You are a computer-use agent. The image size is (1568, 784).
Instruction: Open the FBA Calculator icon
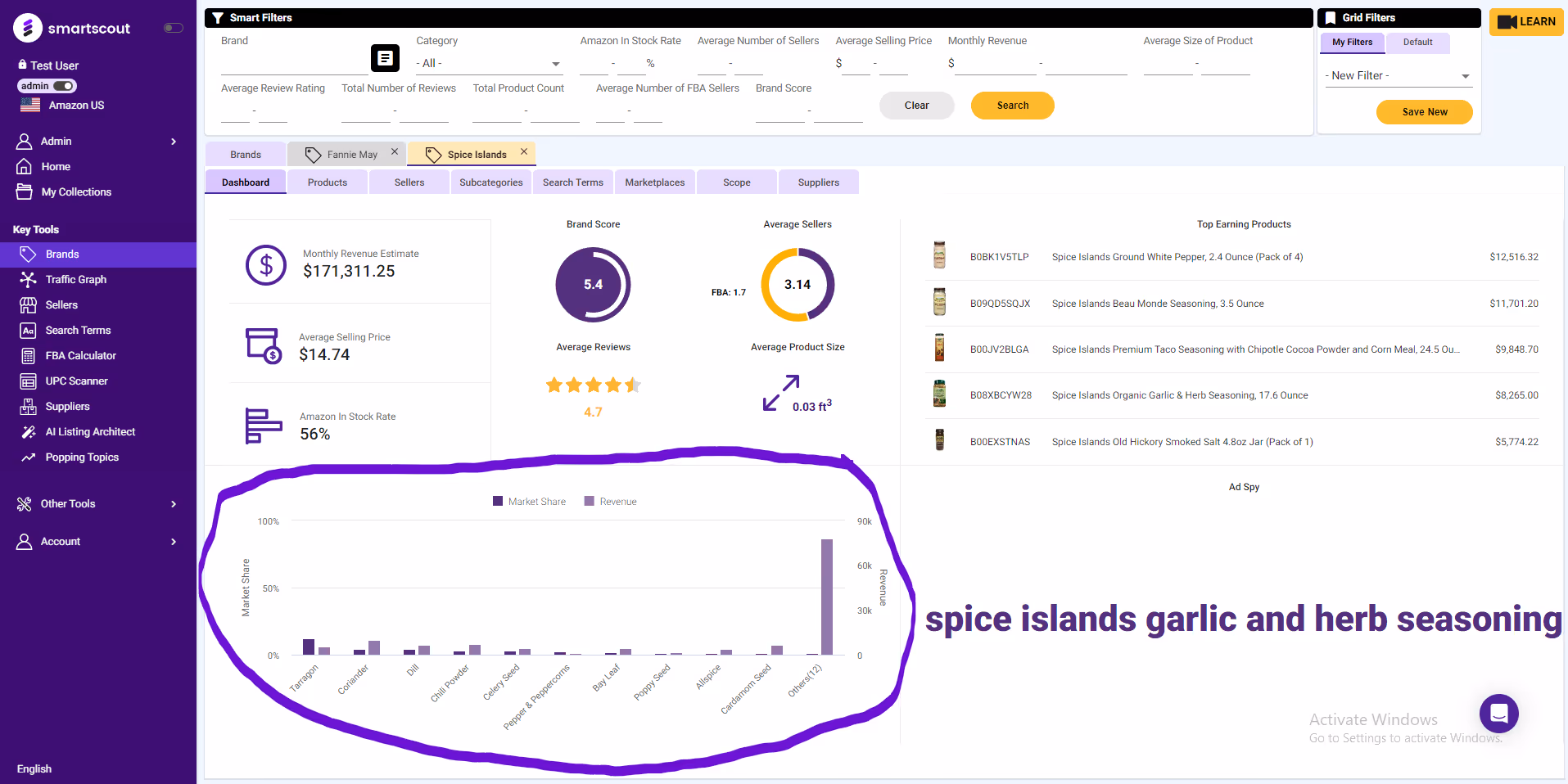coord(28,355)
